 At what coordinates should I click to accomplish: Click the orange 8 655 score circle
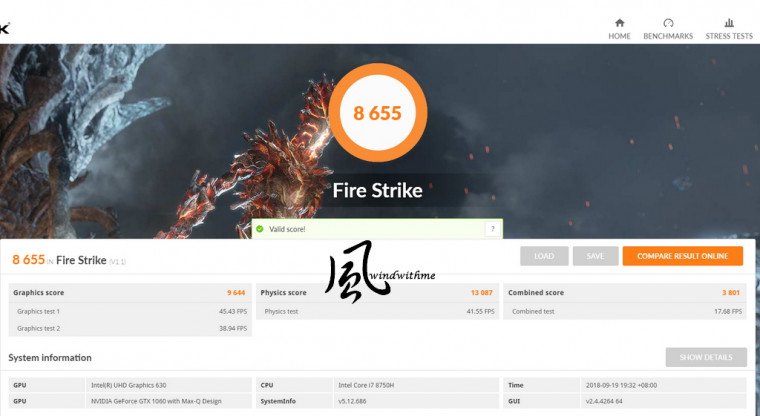click(x=378, y=113)
